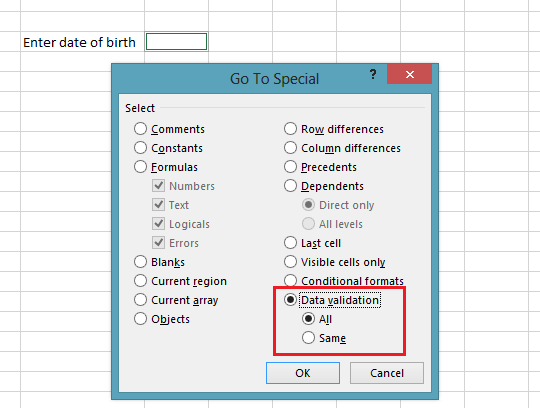Click the date of birth input cell
The image size is (540, 408).
tap(176, 42)
